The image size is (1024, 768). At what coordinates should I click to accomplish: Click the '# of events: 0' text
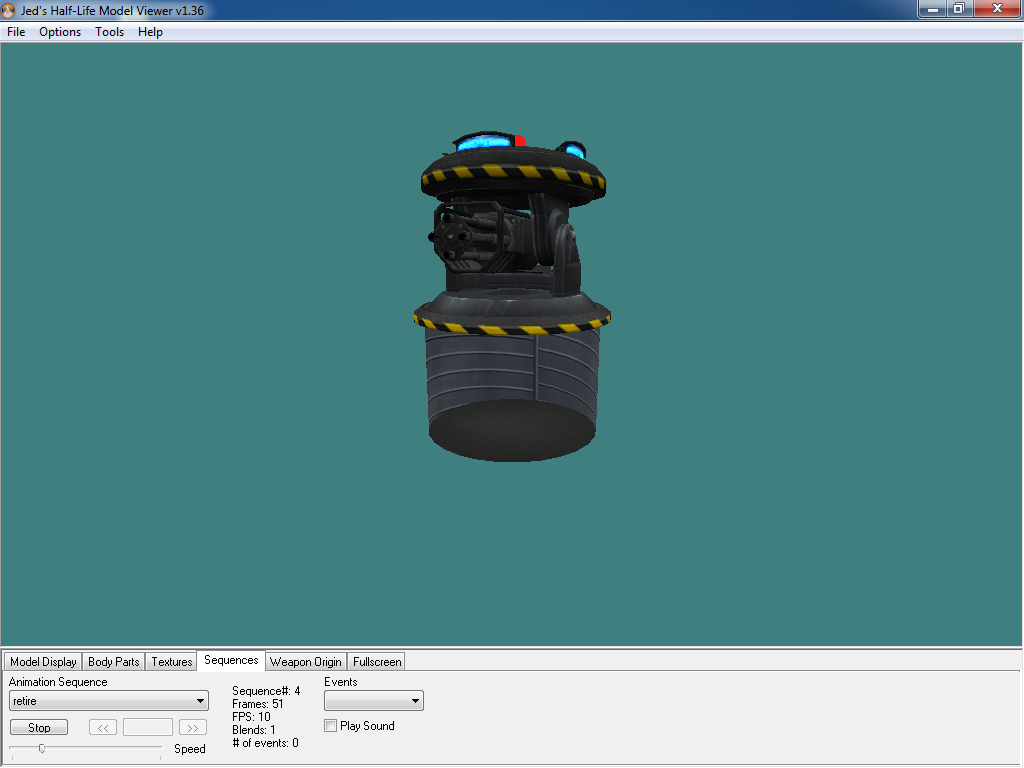[266, 743]
